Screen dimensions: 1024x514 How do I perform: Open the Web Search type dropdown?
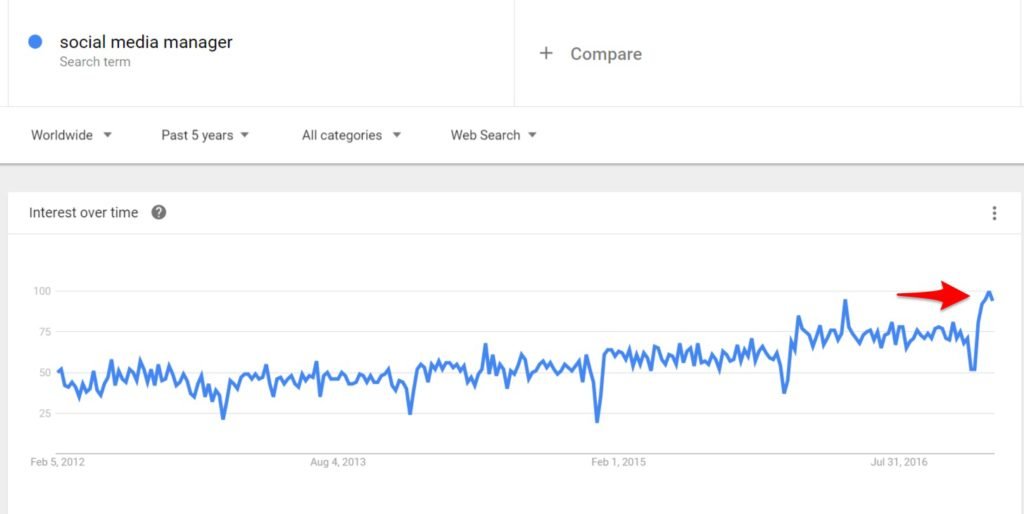tap(494, 135)
